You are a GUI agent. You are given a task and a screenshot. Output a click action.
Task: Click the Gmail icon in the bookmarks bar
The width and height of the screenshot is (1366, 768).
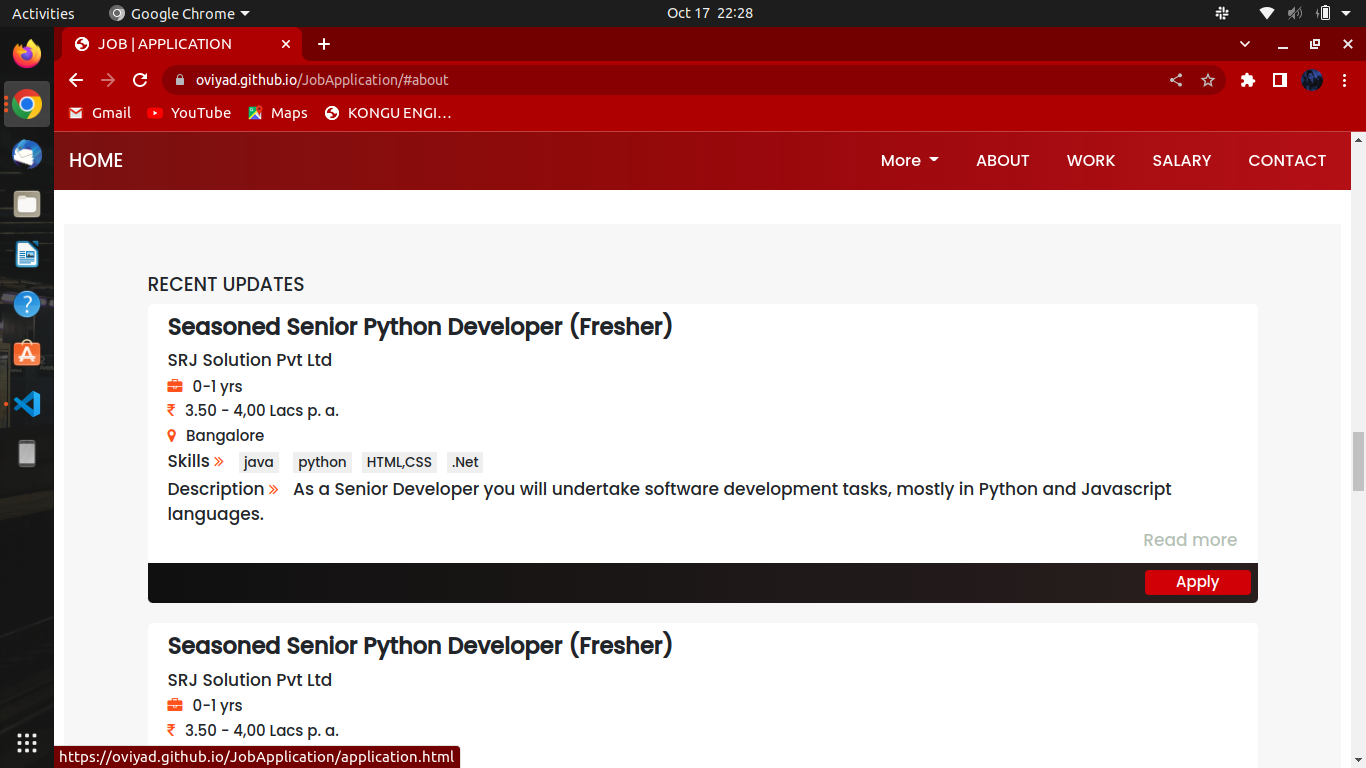tap(75, 113)
